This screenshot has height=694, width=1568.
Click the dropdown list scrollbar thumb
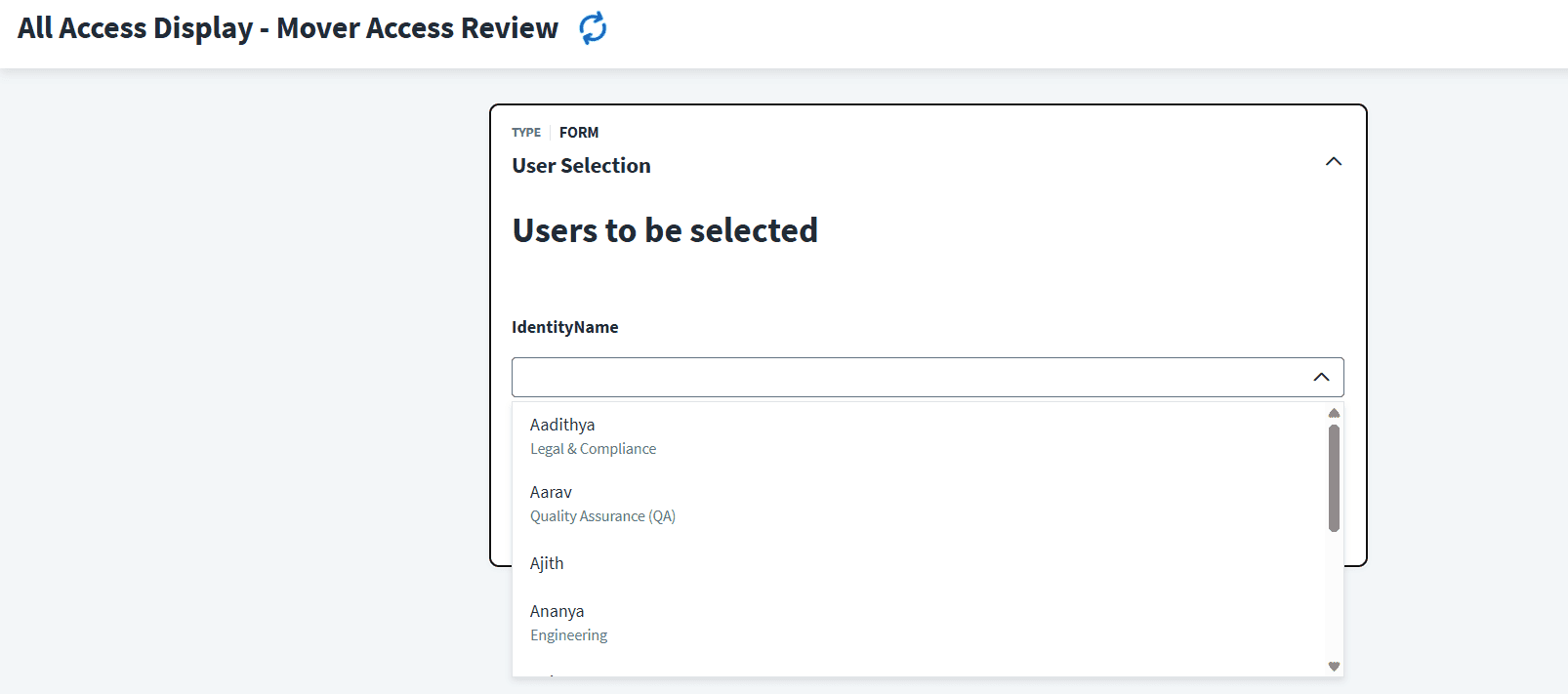tap(1334, 478)
